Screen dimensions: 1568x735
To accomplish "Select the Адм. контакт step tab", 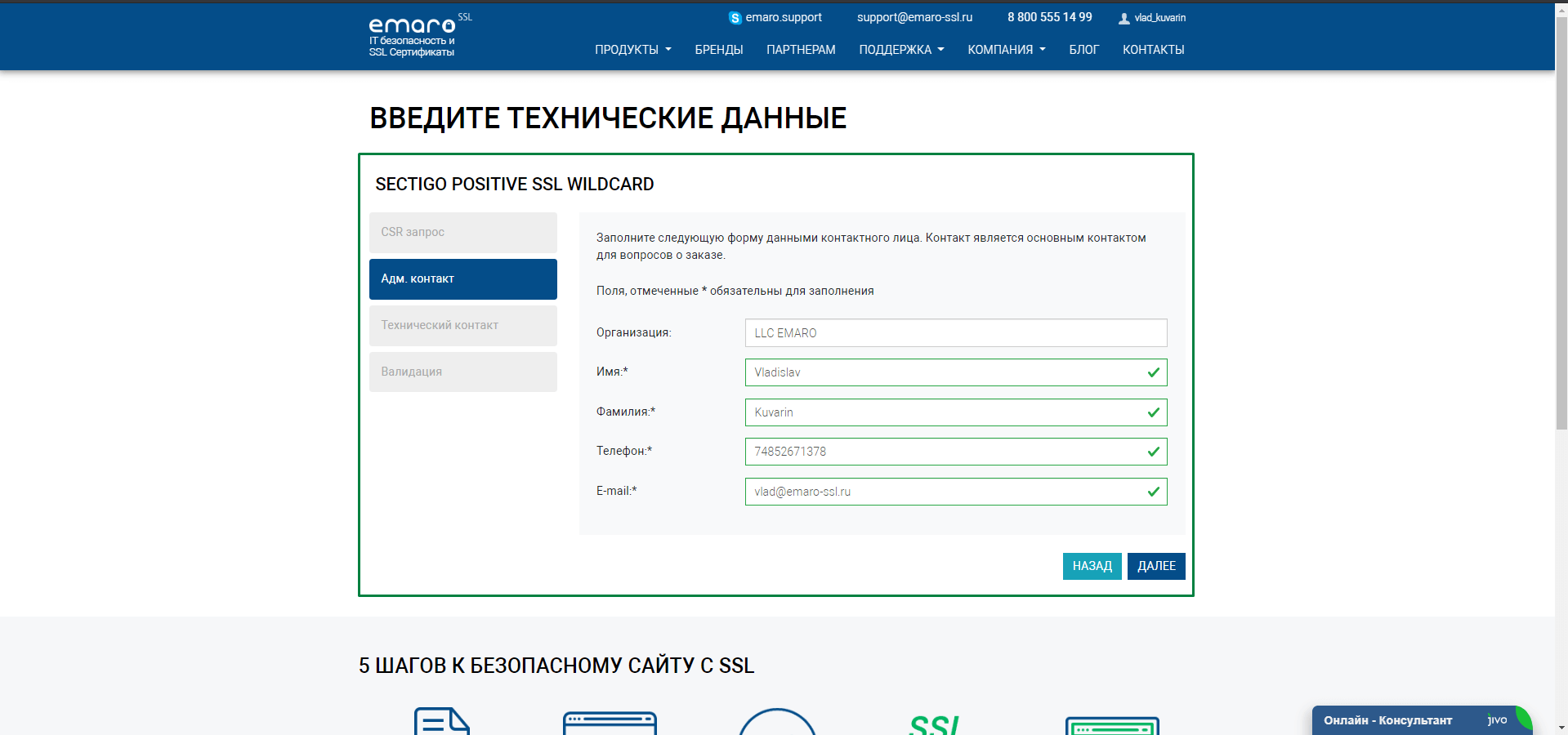I will coord(463,279).
